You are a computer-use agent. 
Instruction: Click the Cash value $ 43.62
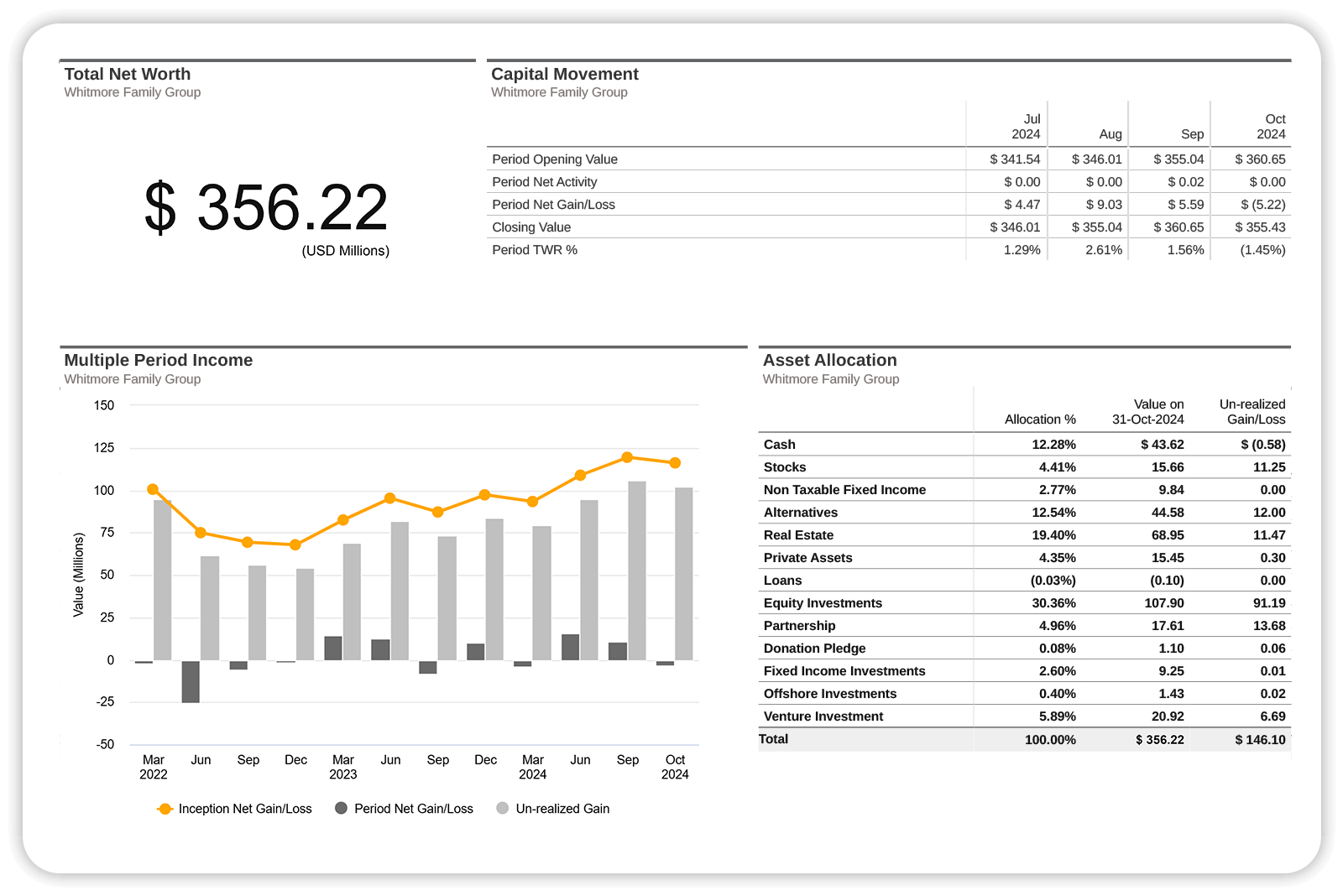point(1162,445)
